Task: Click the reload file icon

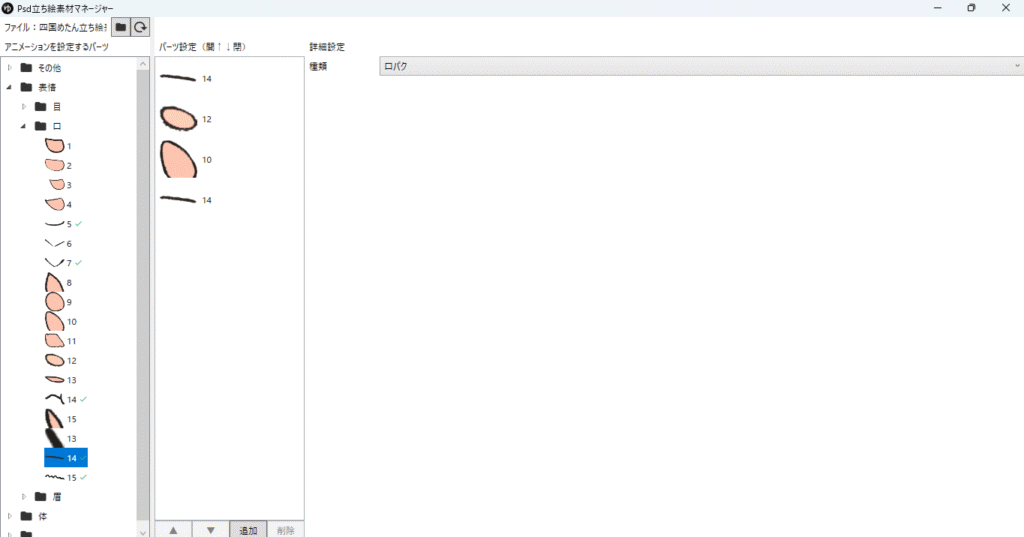Action: (x=141, y=27)
